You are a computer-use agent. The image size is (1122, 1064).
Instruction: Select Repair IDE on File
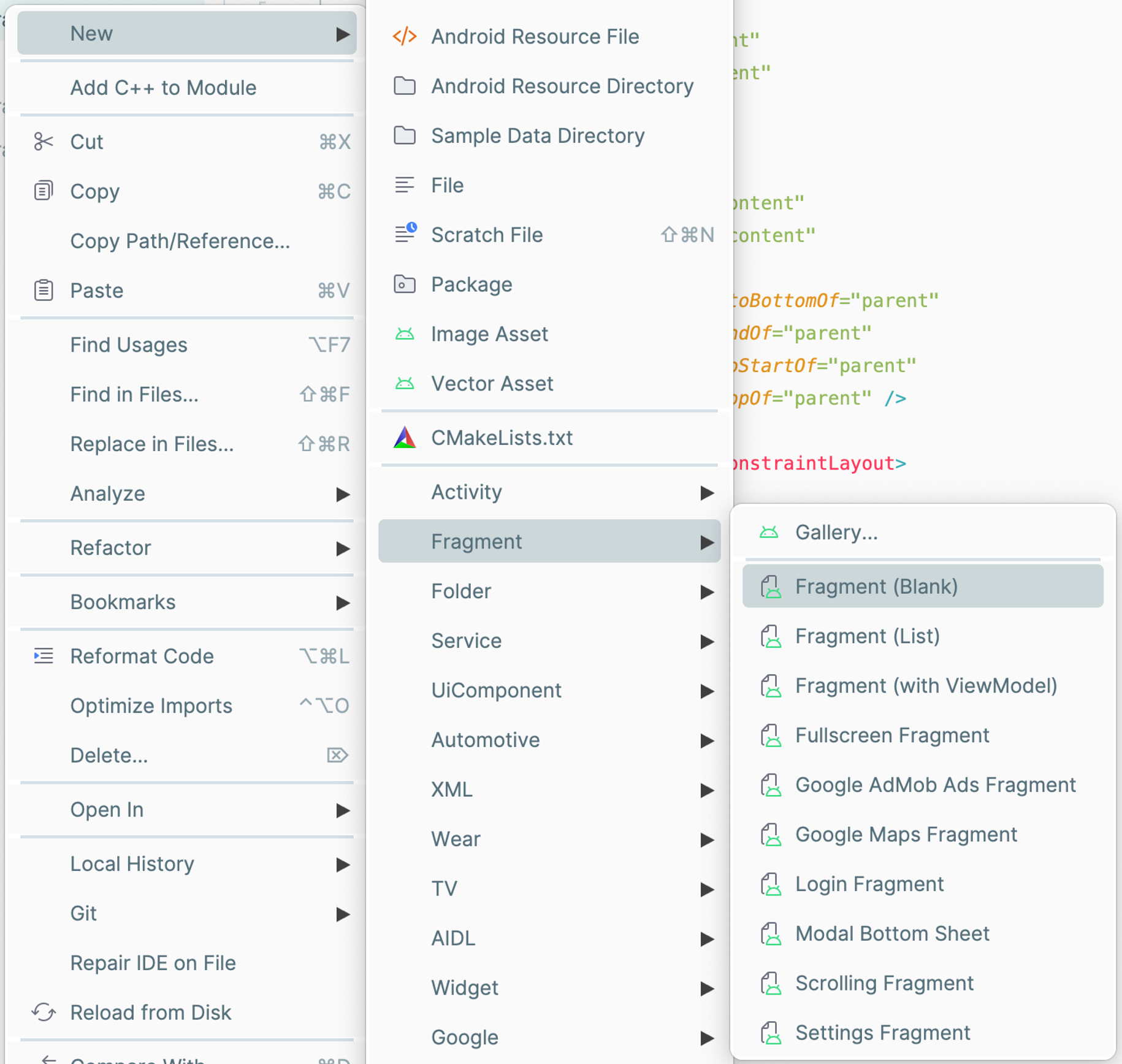coord(186,963)
